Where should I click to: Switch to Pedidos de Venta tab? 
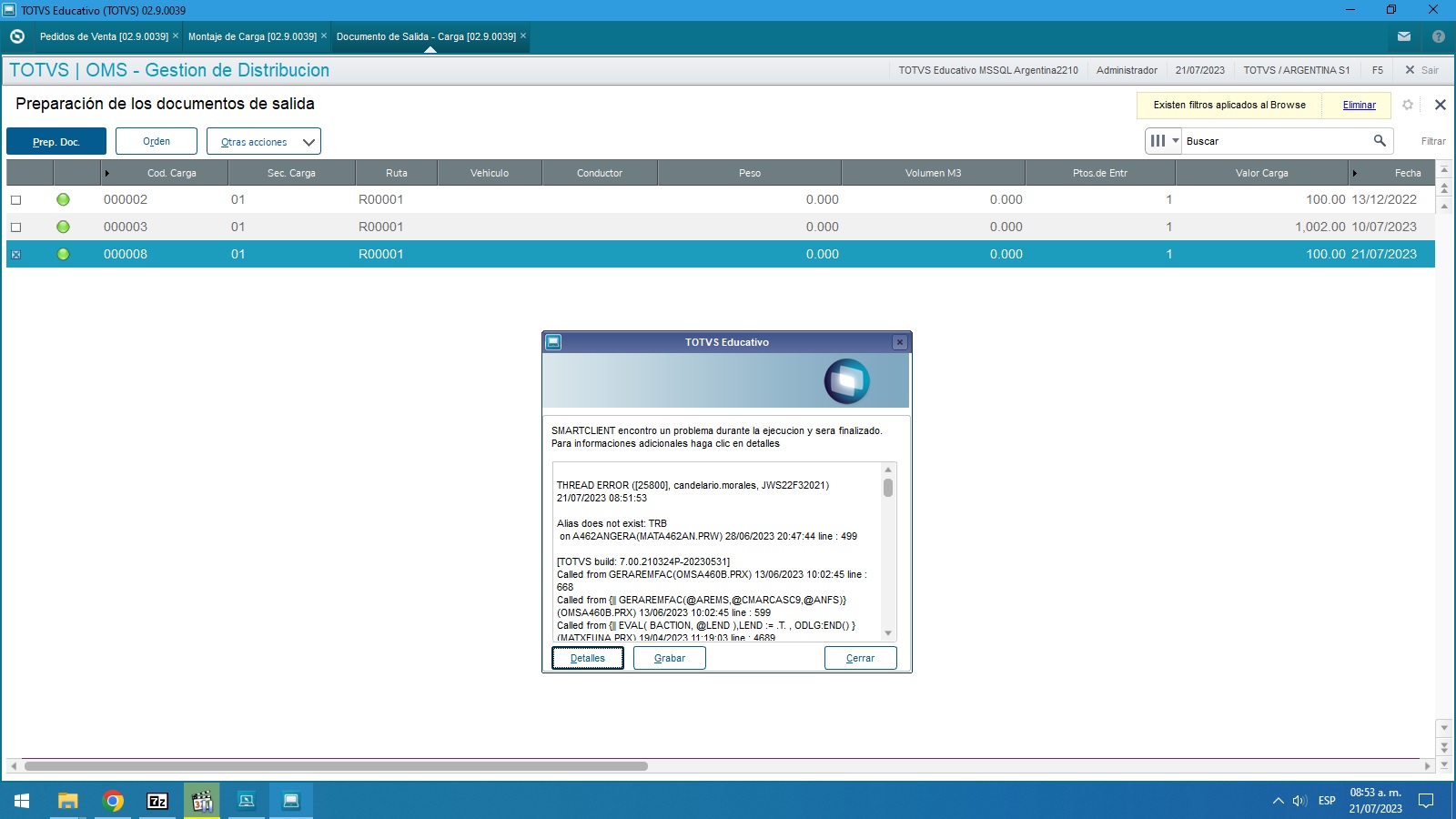coord(104,36)
